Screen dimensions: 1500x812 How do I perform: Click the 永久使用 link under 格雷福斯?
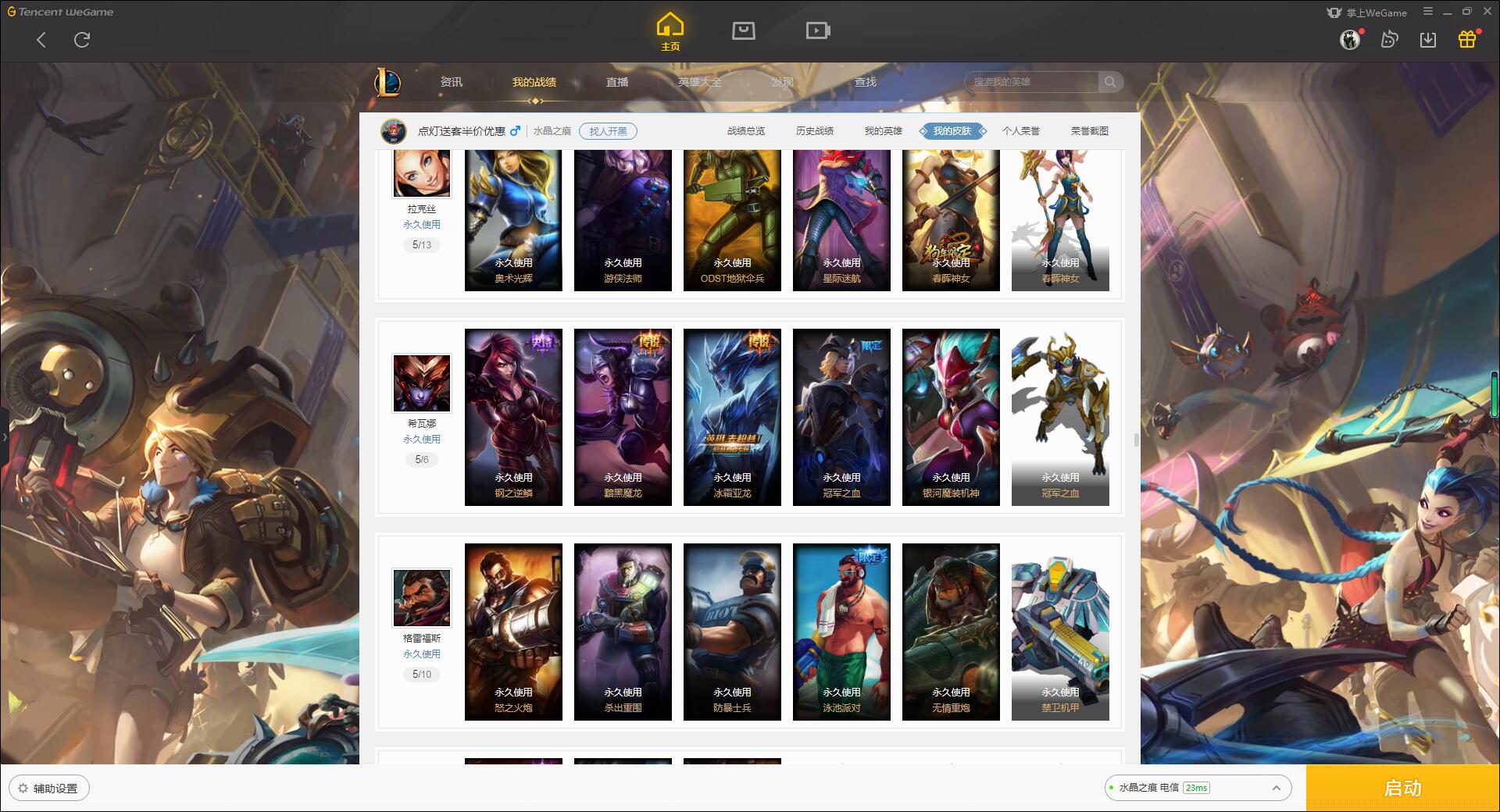point(422,654)
